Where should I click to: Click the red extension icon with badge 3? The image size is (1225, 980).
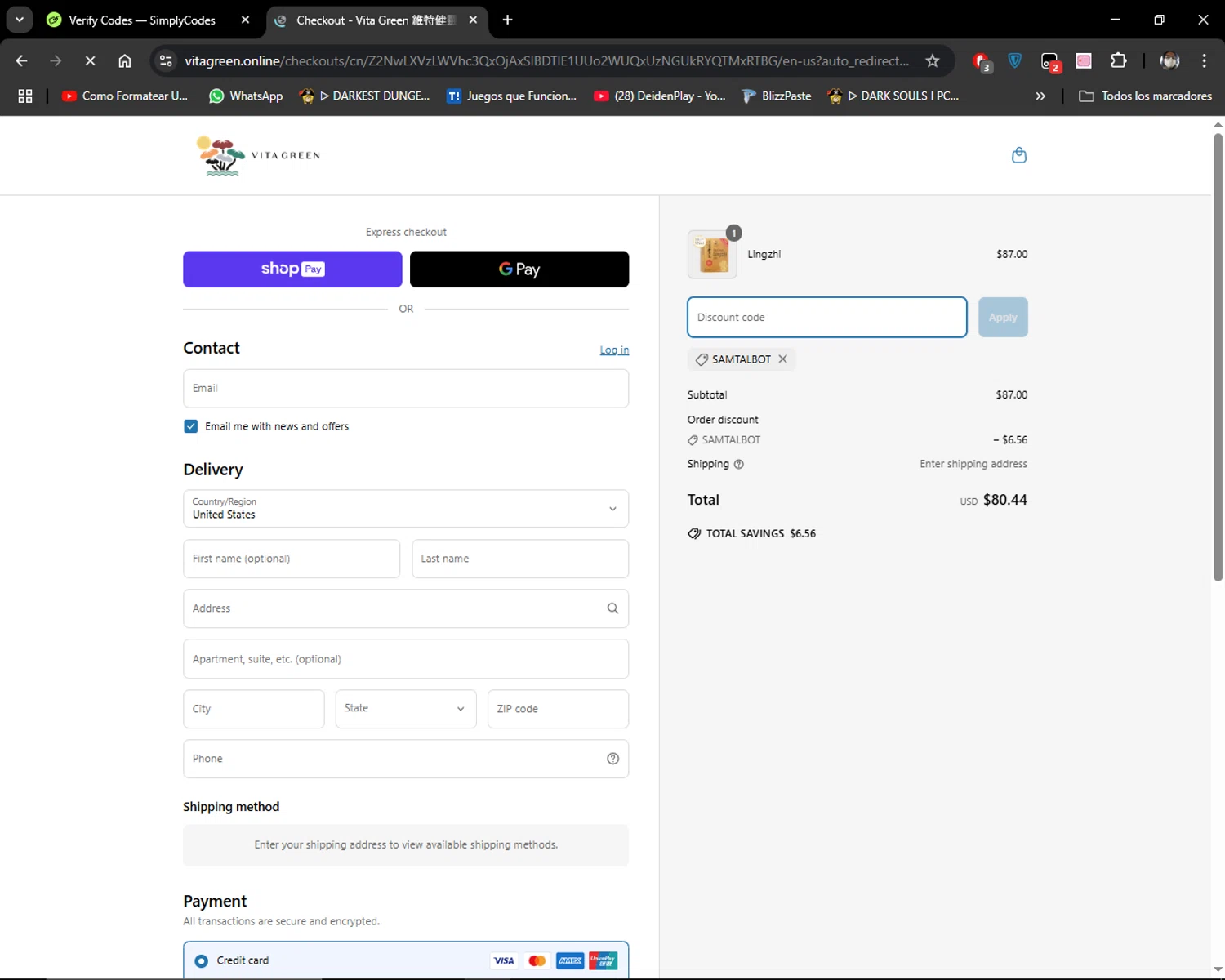click(x=982, y=61)
